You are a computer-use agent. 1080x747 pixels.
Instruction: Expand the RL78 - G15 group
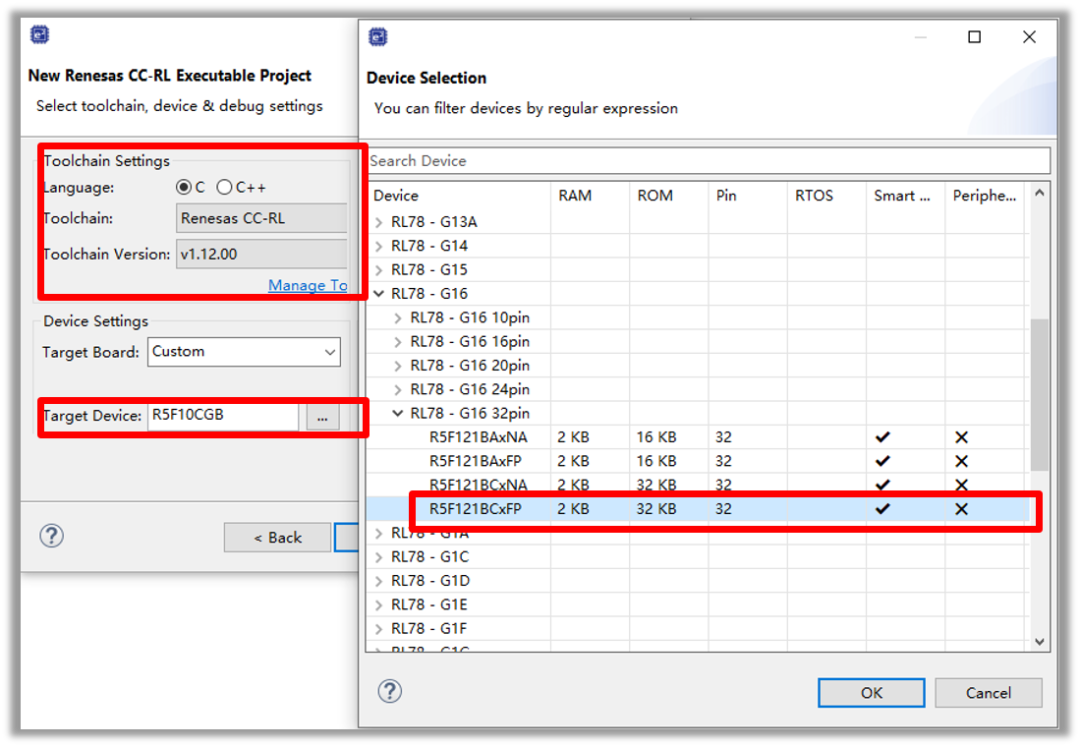click(x=379, y=270)
